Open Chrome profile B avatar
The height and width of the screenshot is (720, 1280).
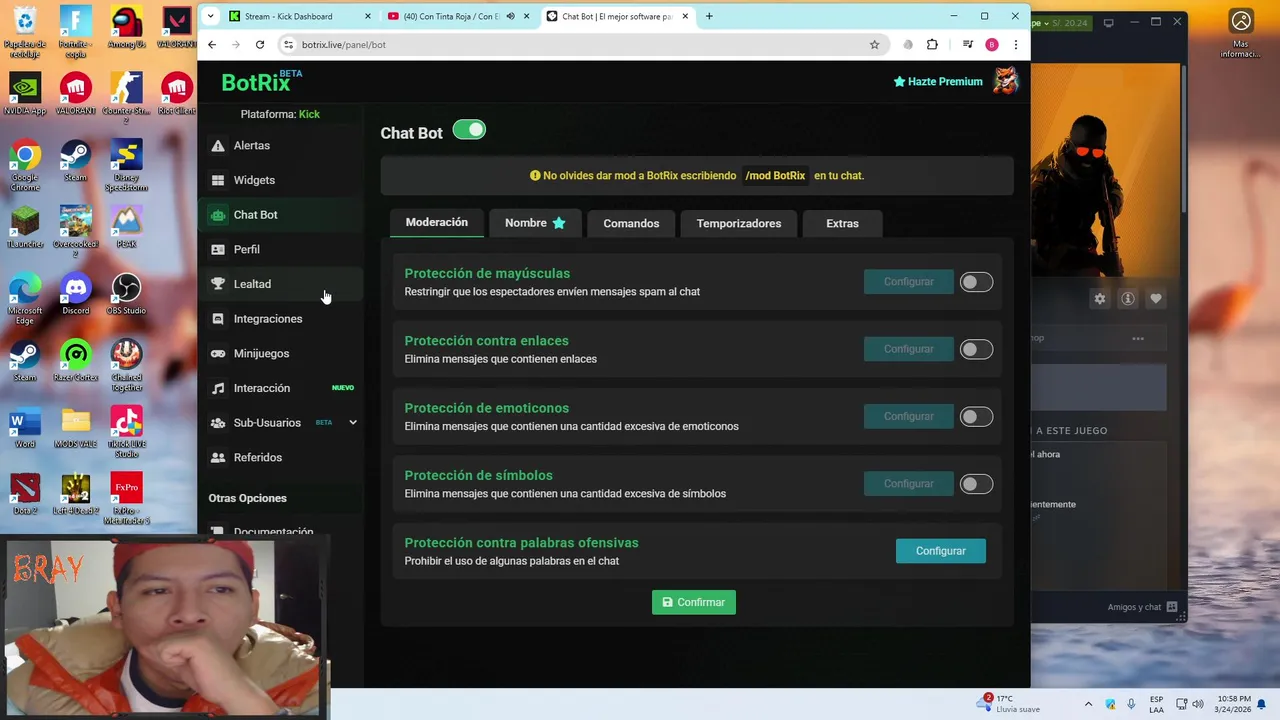click(x=992, y=44)
